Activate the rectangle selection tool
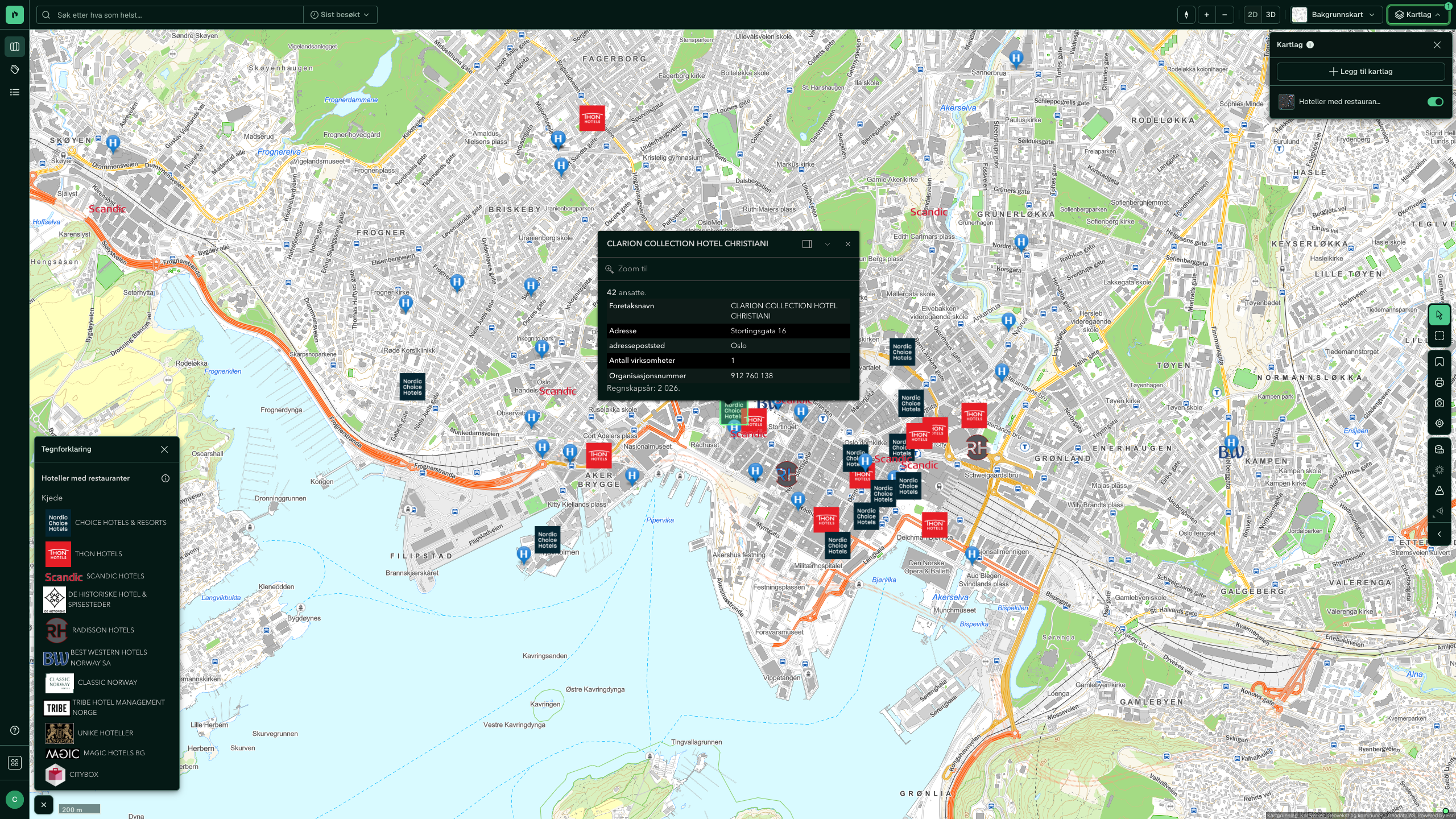Viewport: 1456px width, 819px height. [1439, 336]
